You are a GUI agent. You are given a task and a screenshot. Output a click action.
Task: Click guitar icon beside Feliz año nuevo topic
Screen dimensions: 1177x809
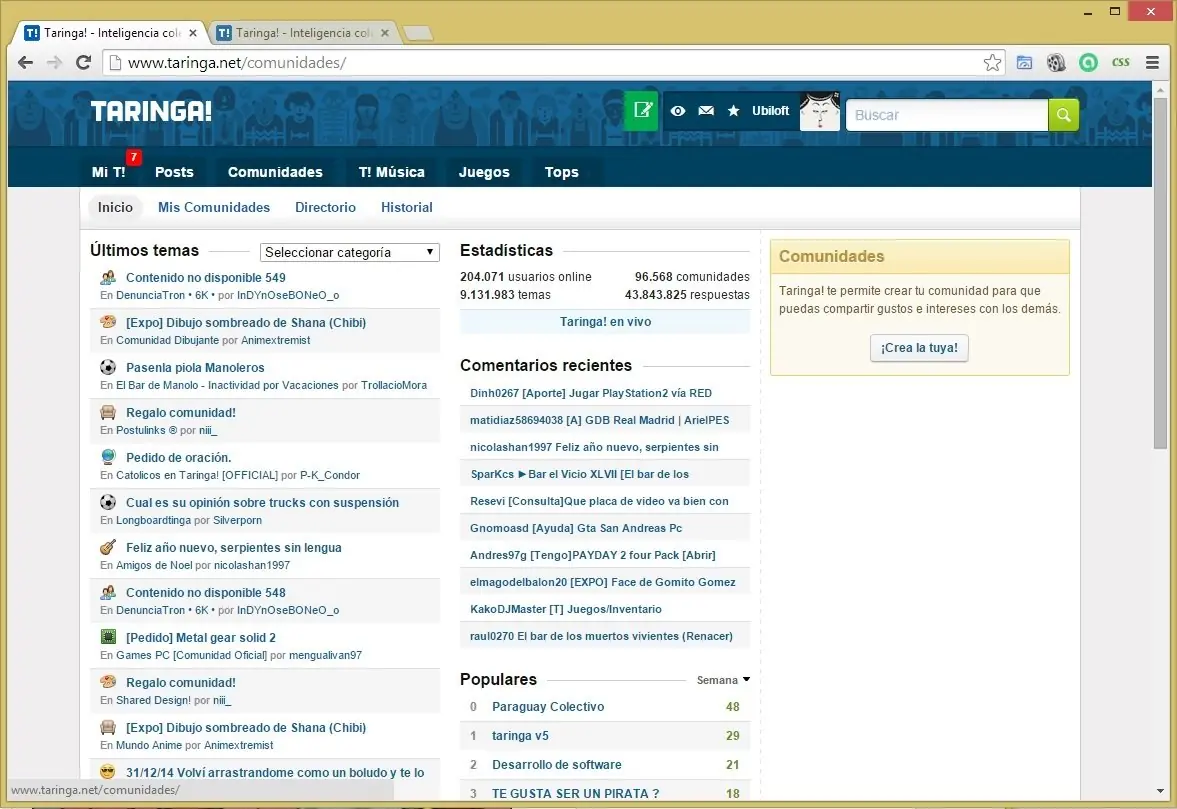coord(108,547)
